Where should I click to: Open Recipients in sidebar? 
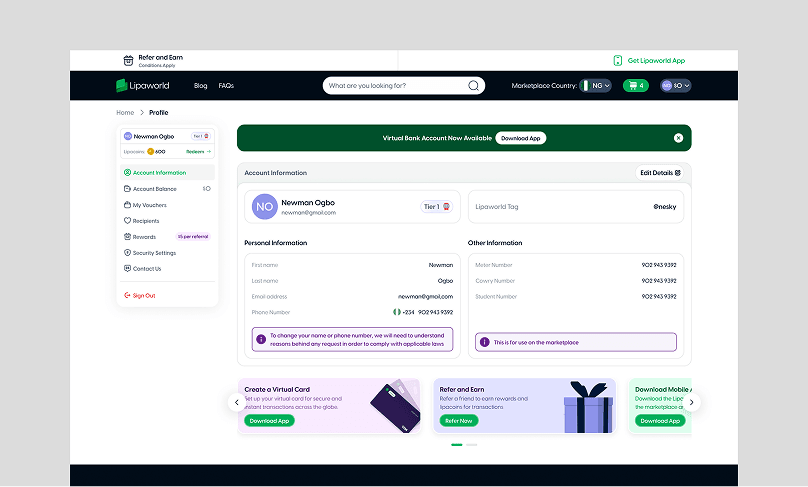pos(167,221)
